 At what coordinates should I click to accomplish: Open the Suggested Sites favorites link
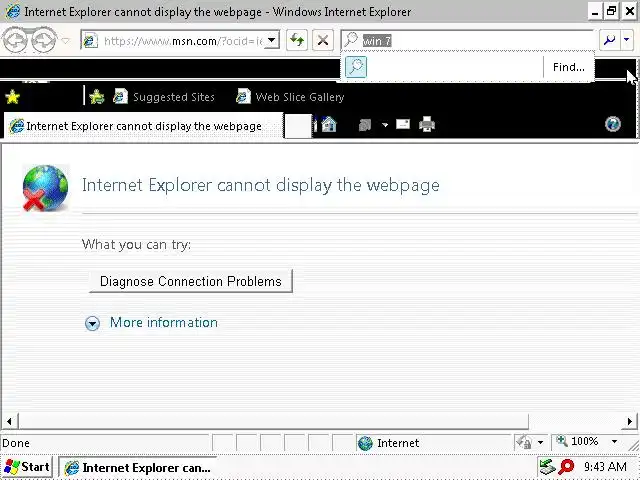pos(164,97)
